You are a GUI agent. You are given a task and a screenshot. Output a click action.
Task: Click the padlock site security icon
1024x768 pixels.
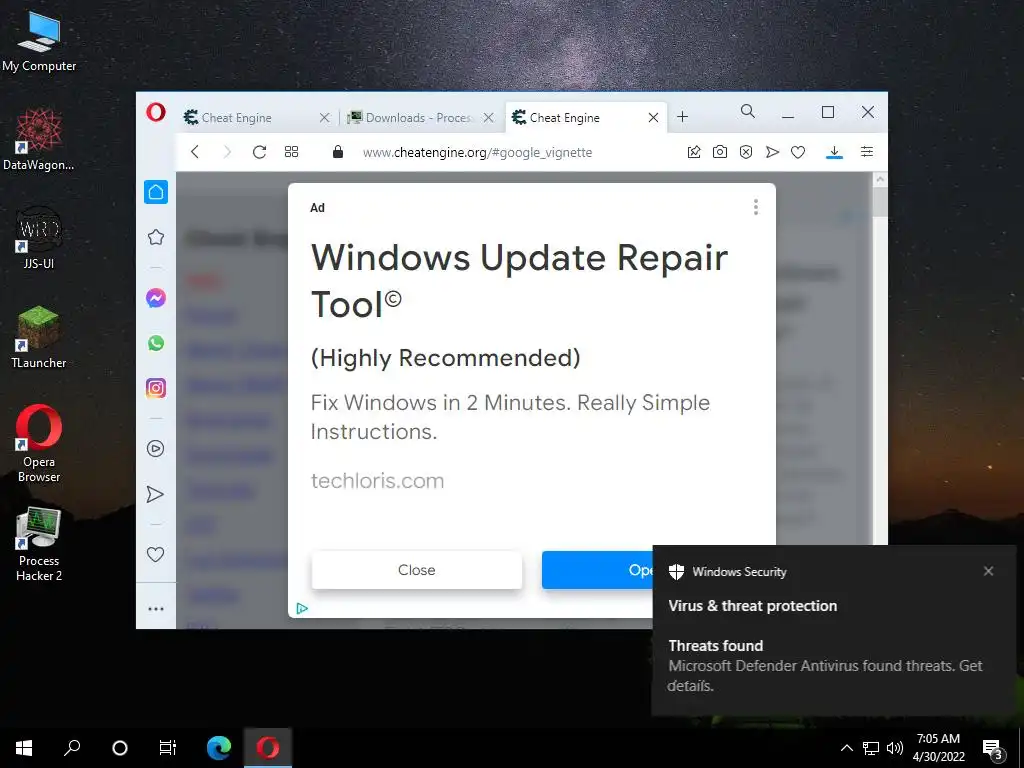click(x=338, y=152)
